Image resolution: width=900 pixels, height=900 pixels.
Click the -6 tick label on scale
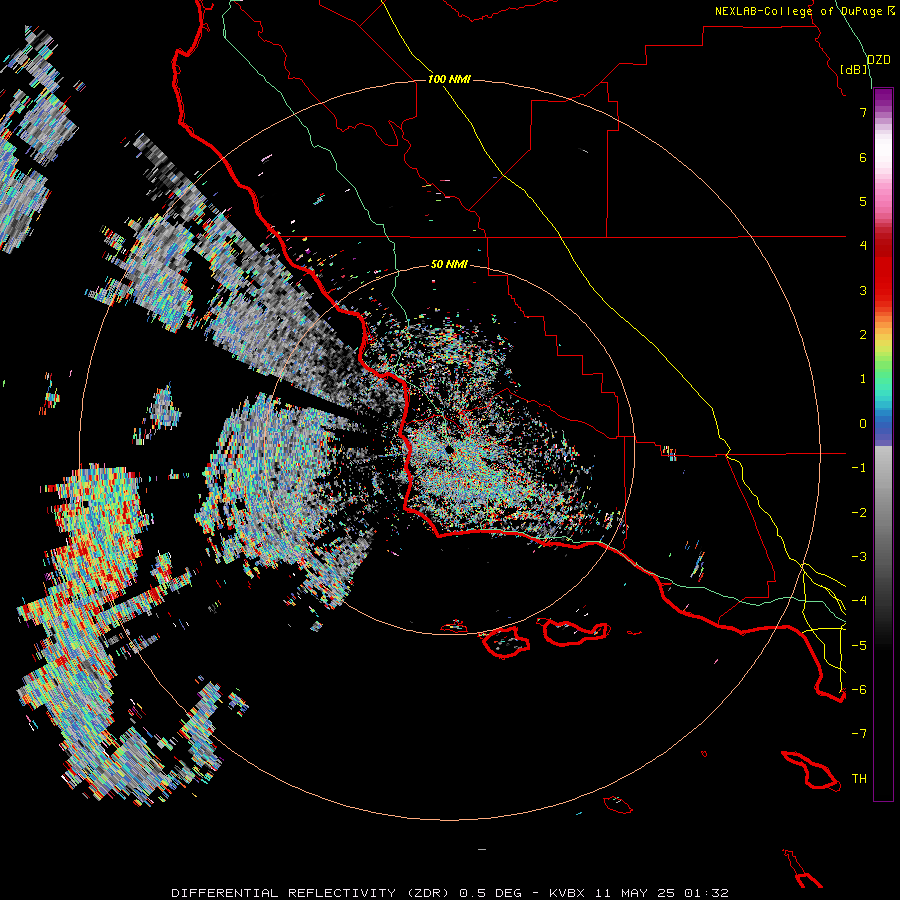click(x=859, y=690)
